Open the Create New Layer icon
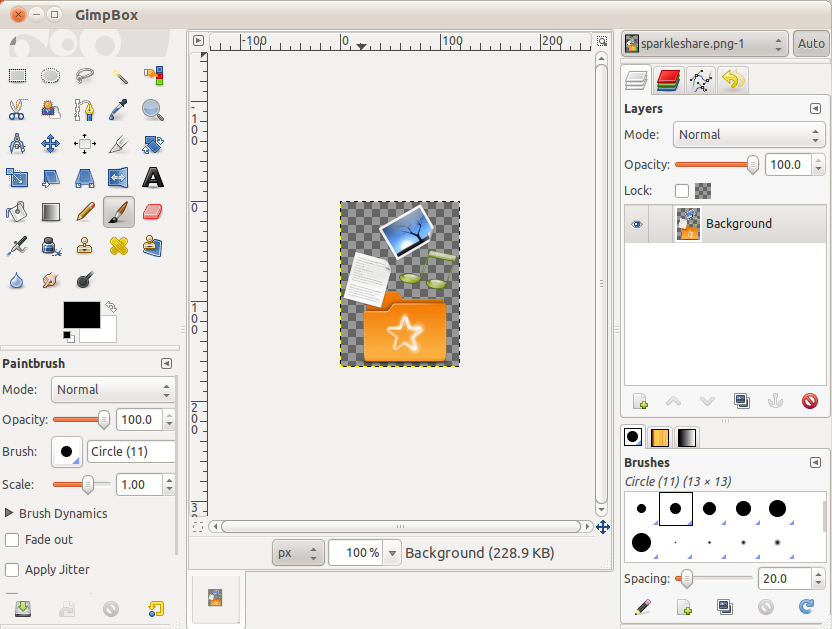Viewport: 832px width, 629px height. pos(640,401)
